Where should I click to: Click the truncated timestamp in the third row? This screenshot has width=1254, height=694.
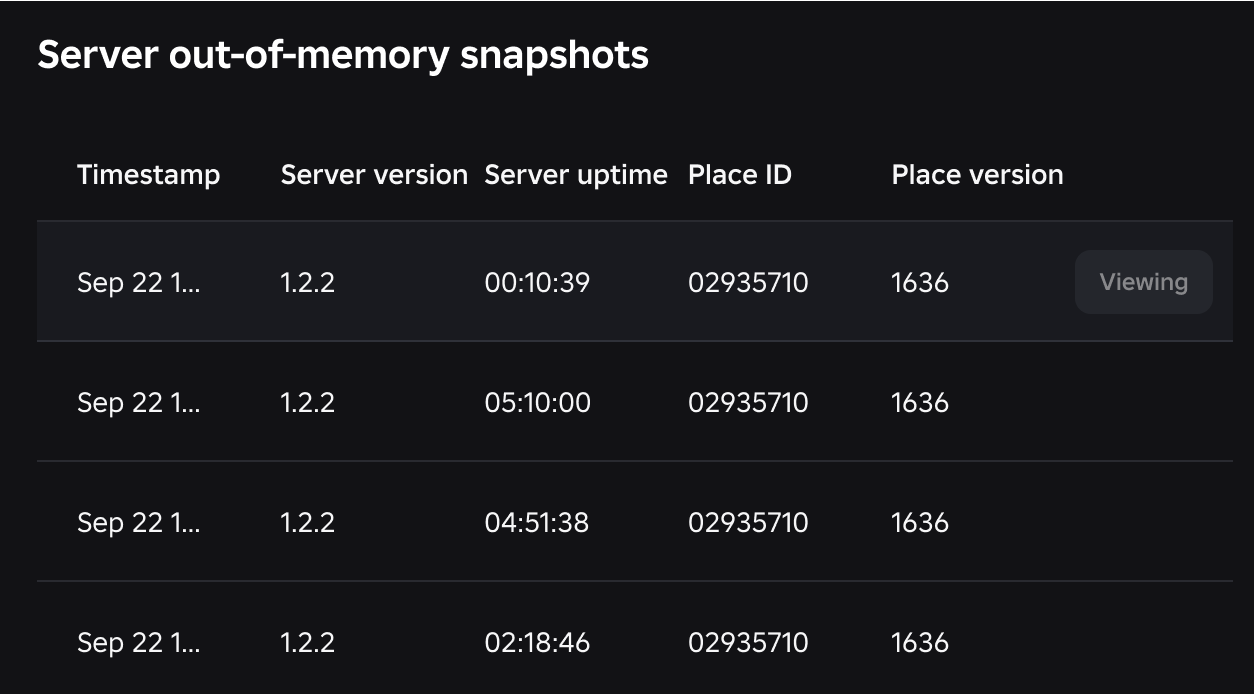pos(139,523)
